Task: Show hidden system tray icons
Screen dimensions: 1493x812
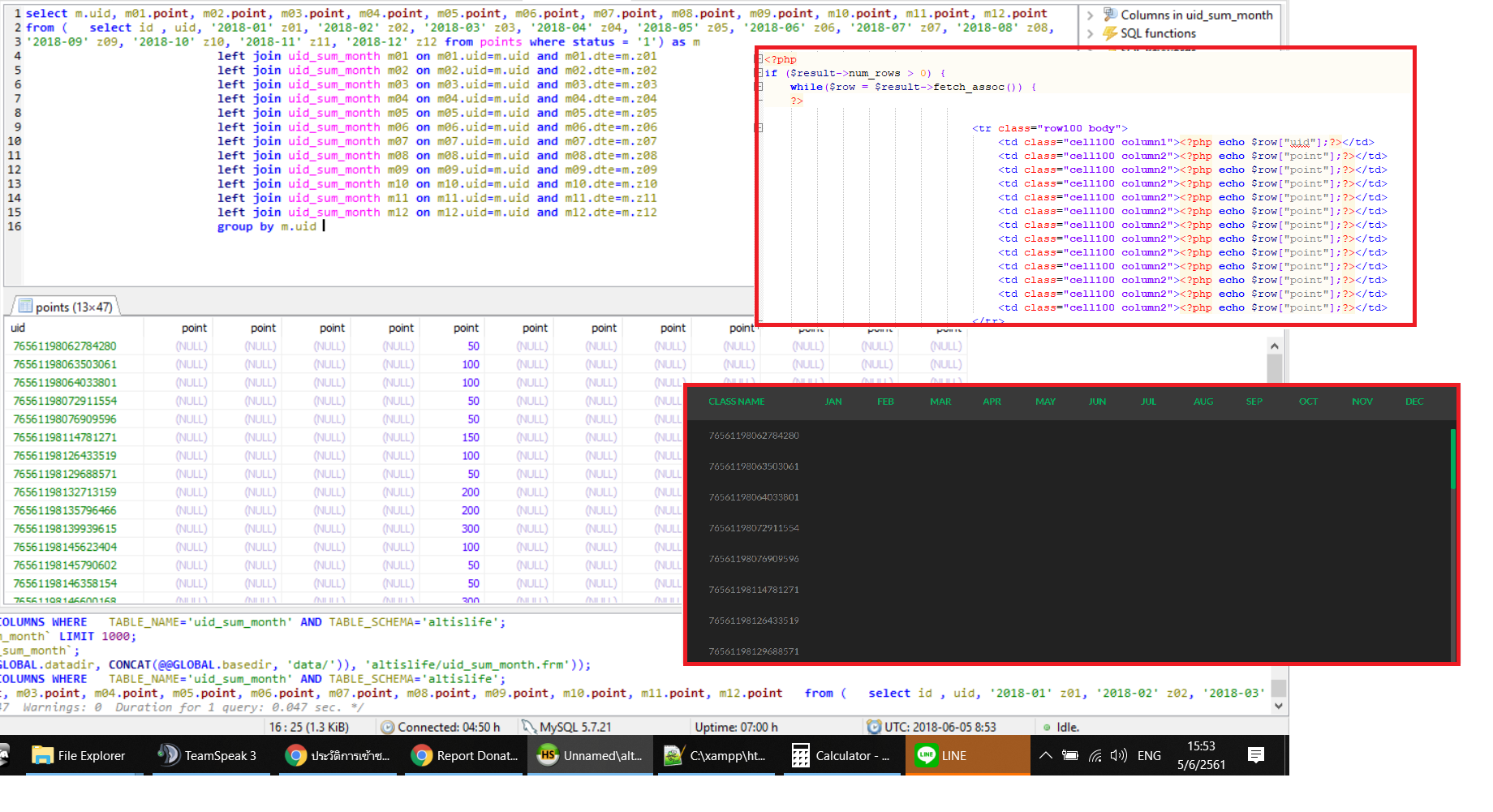Action: click(x=1046, y=755)
